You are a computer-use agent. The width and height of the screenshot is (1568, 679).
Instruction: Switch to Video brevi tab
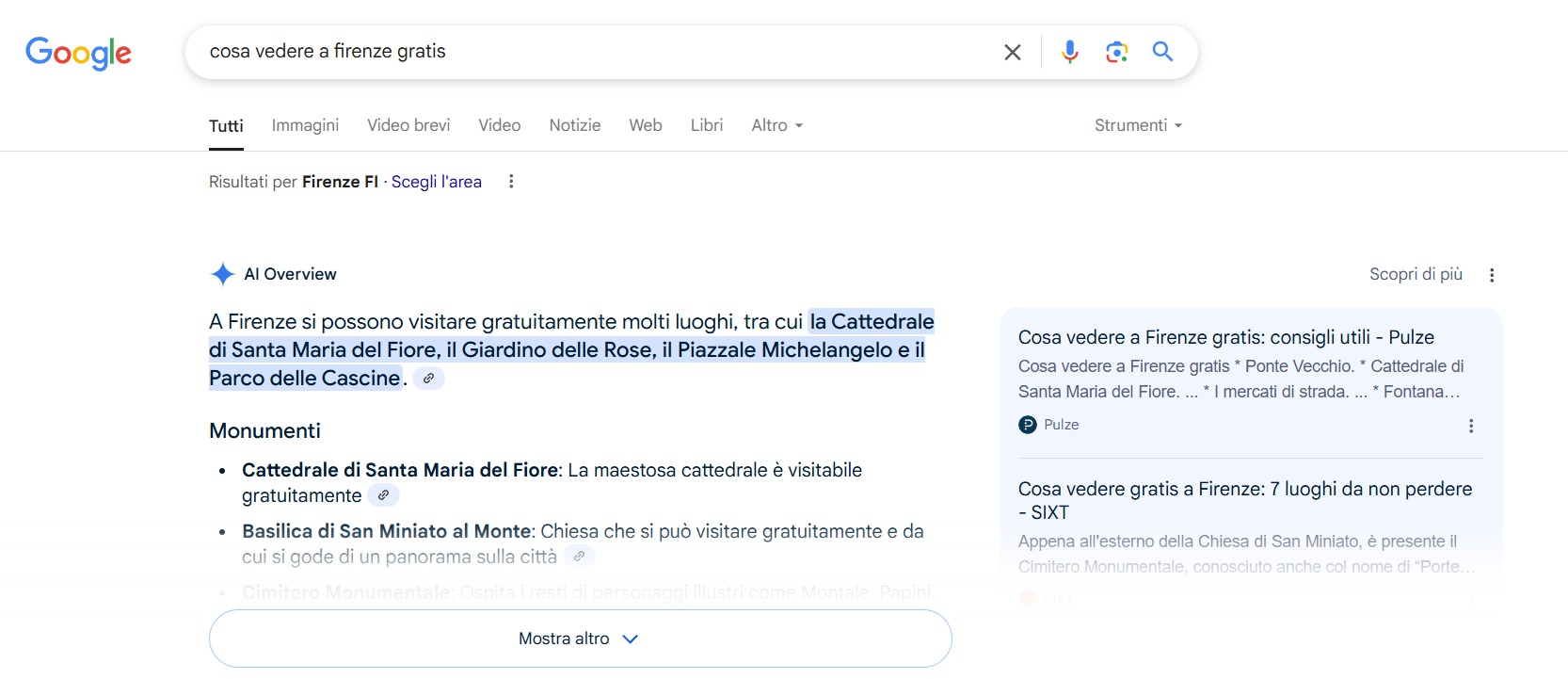408,125
